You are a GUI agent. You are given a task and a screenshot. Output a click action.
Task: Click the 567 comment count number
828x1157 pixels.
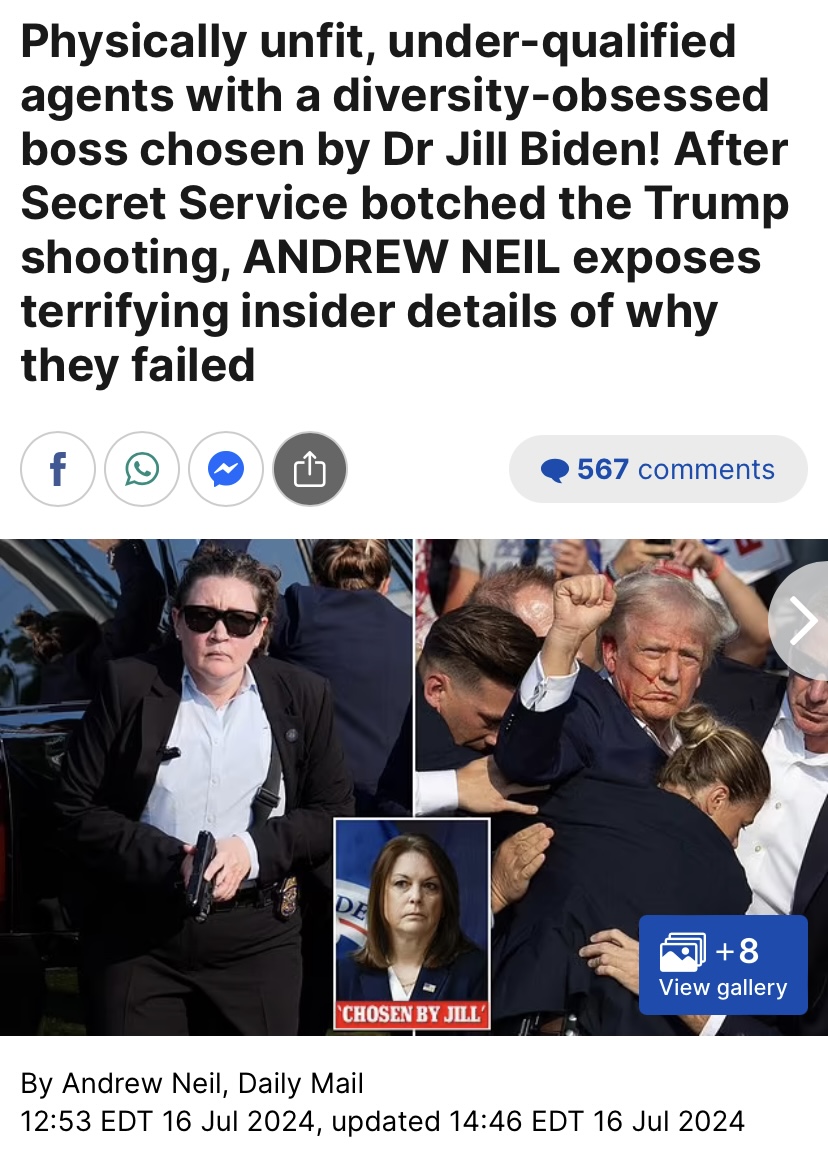[602, 469]
